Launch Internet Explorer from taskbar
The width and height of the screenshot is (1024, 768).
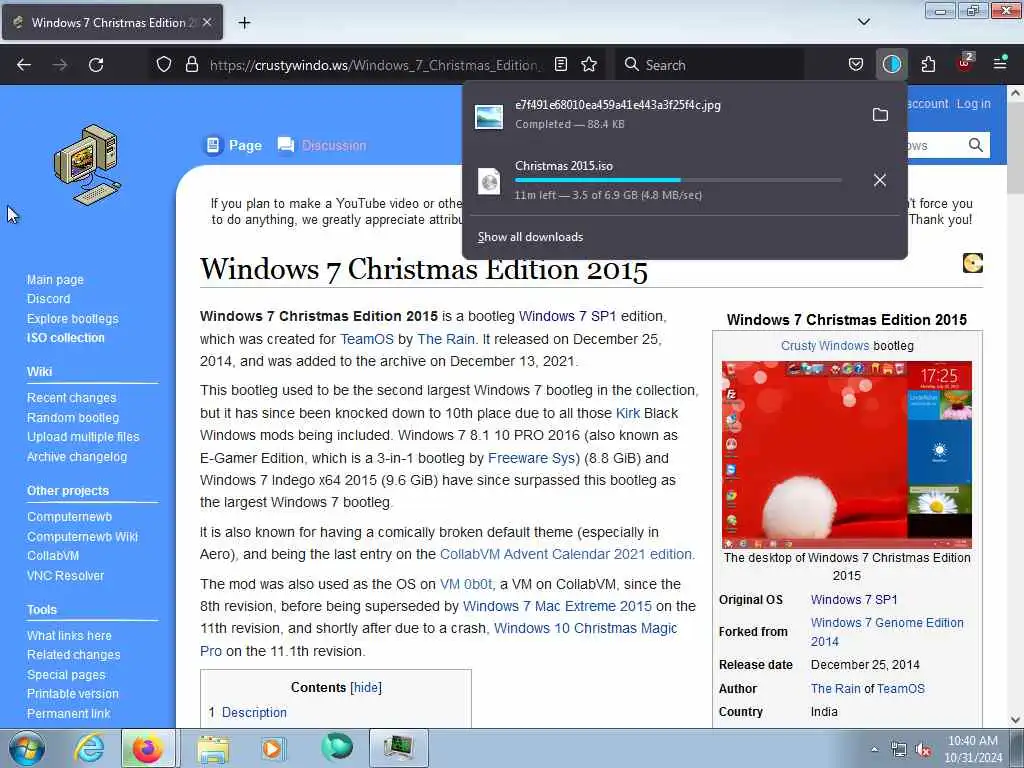(89, 748)
